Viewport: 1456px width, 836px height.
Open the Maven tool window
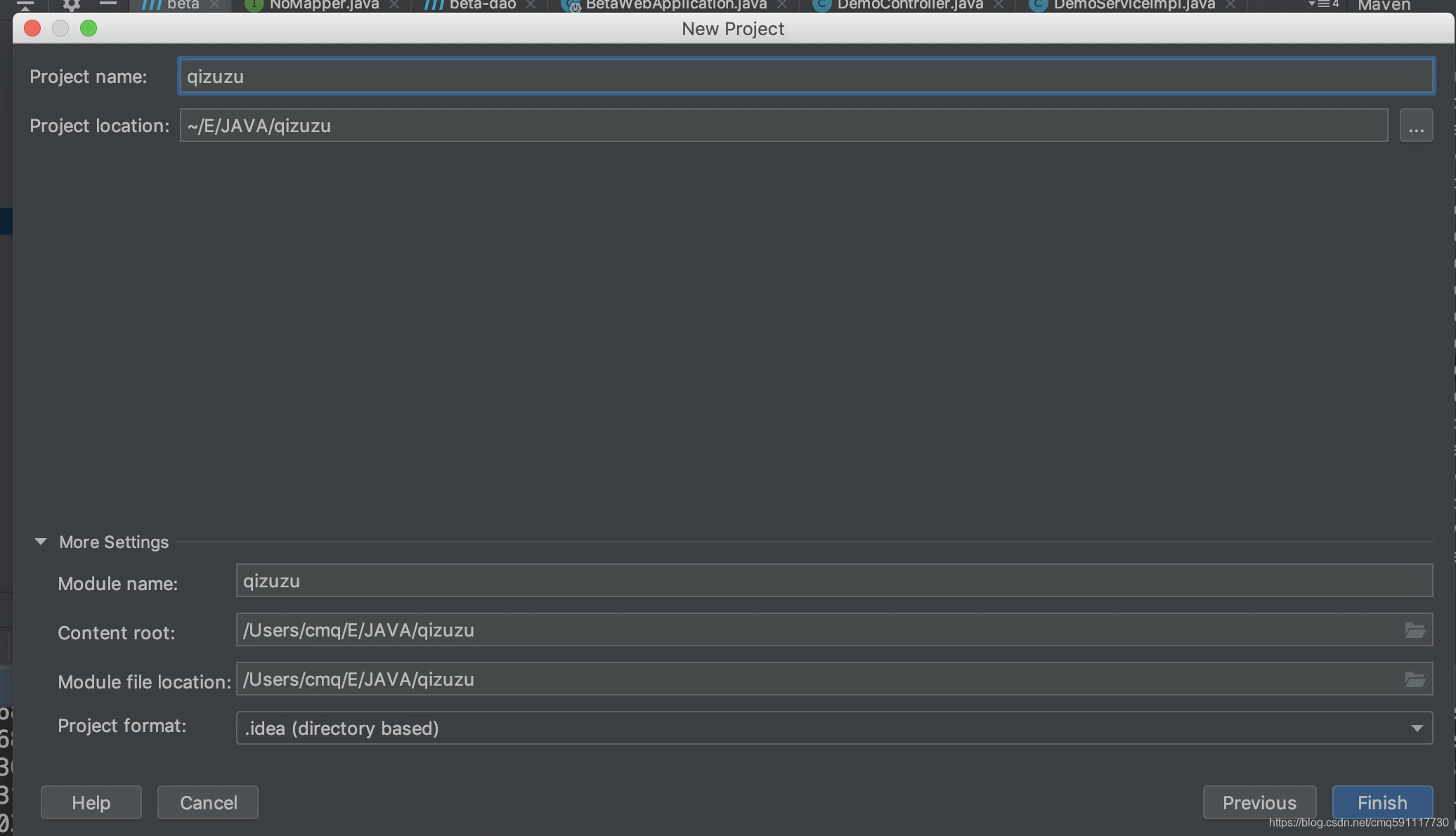tap(1384, 6)
